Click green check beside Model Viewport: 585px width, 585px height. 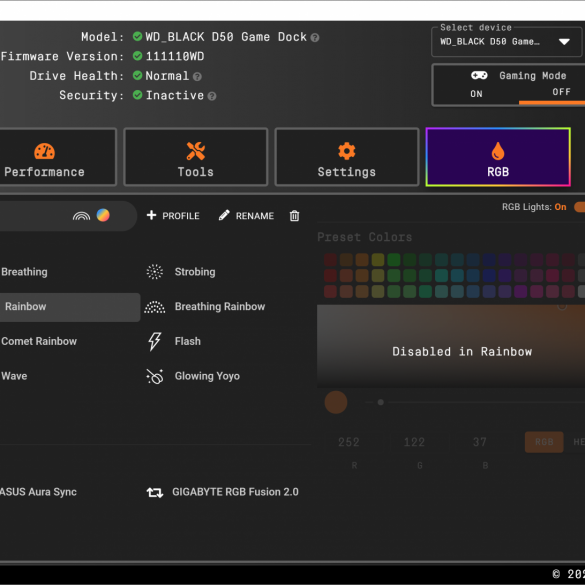coord(137,36)
